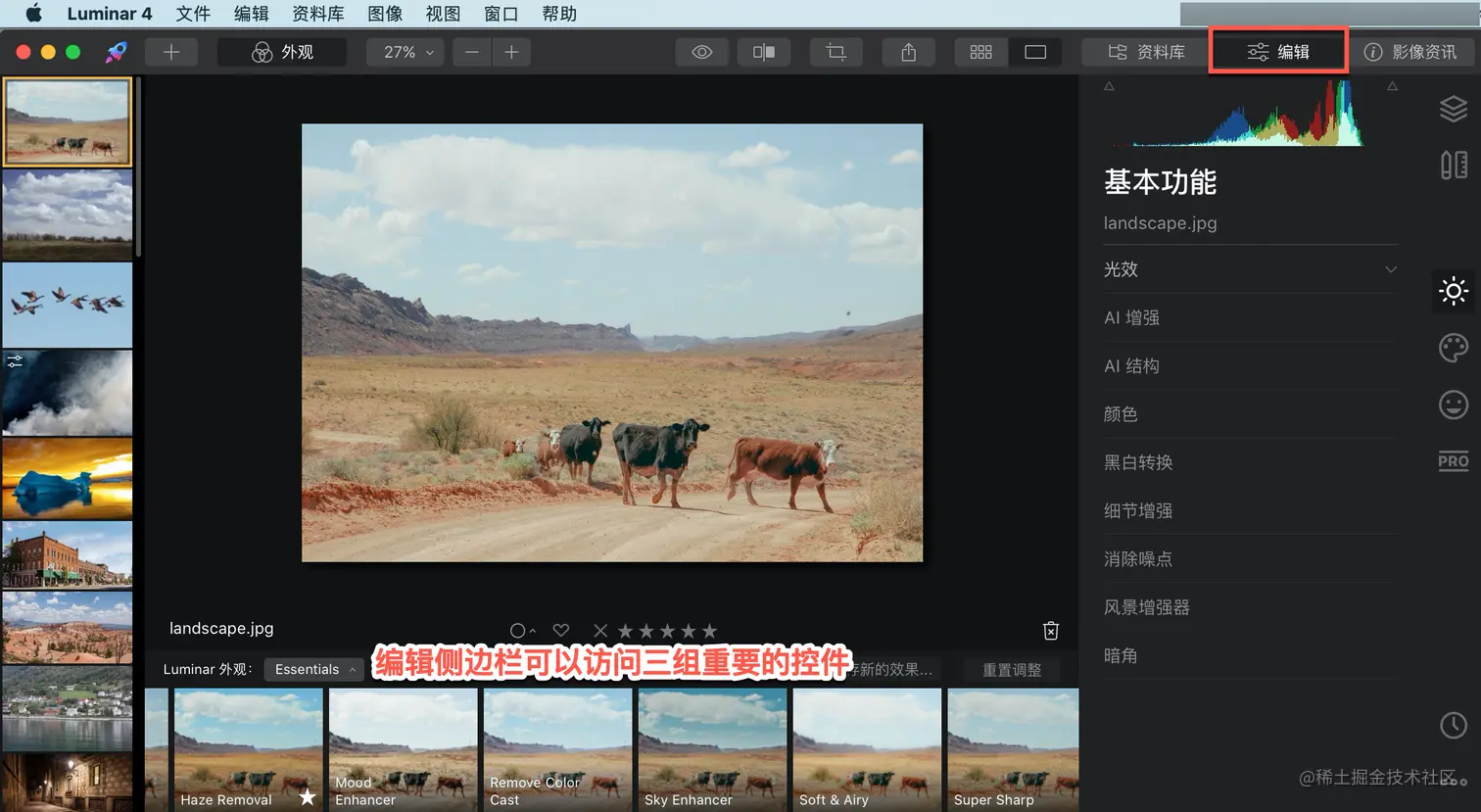Select the PRO tools icon

coord(1454,461)
